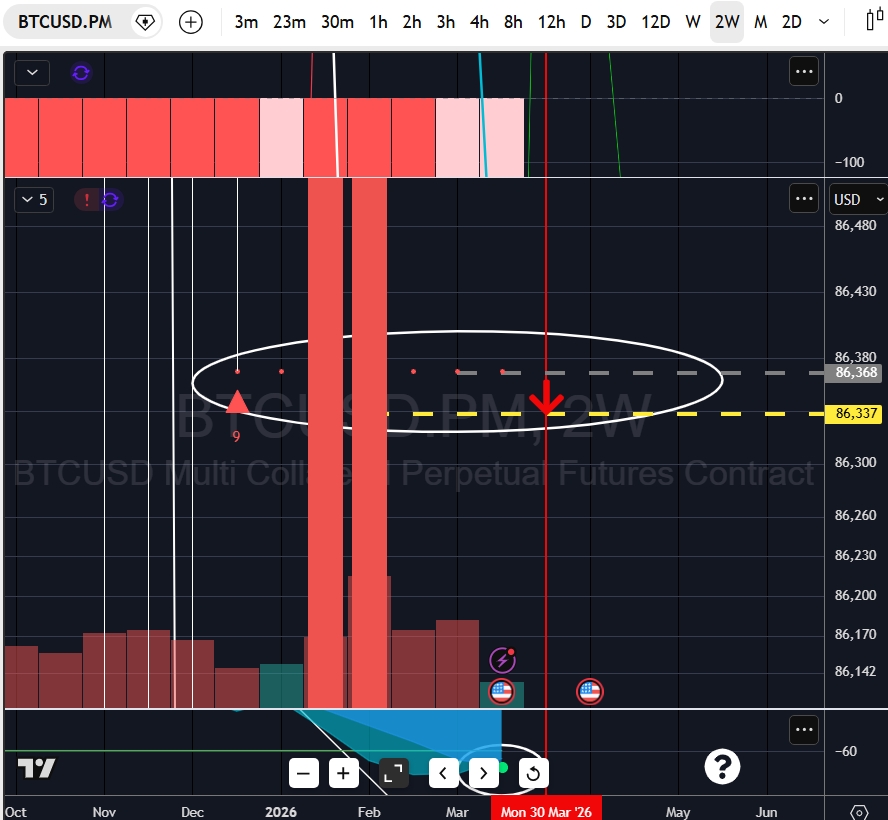Toggle fullscreen maximize chart button
The width and height of the screenshot is (888, 820).
[394, 773]
